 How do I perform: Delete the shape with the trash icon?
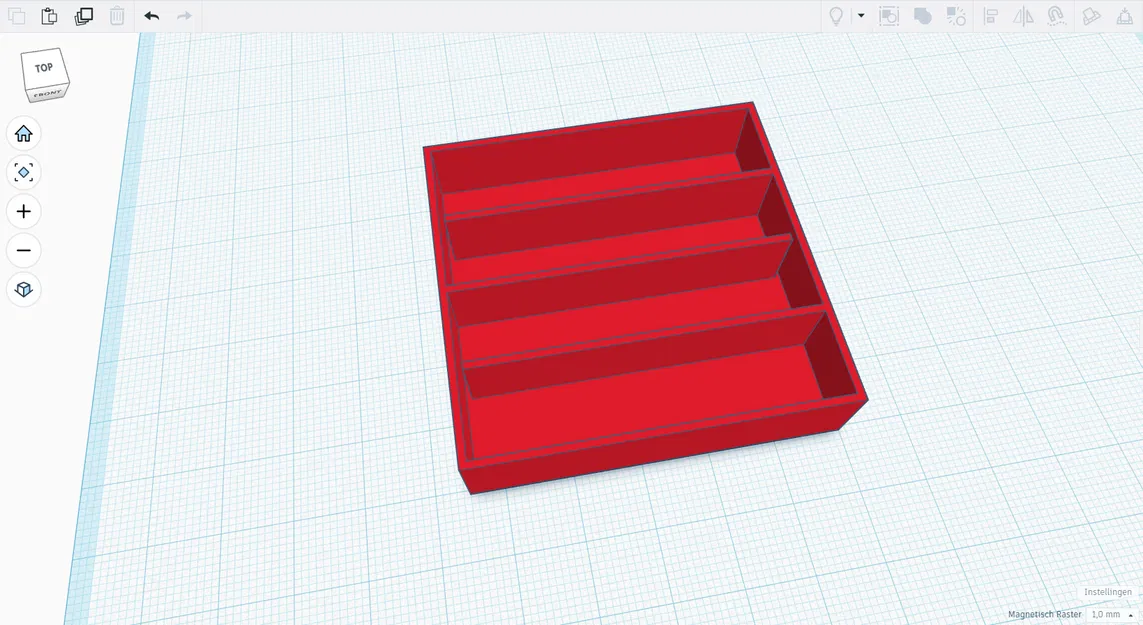pos(116,16)
